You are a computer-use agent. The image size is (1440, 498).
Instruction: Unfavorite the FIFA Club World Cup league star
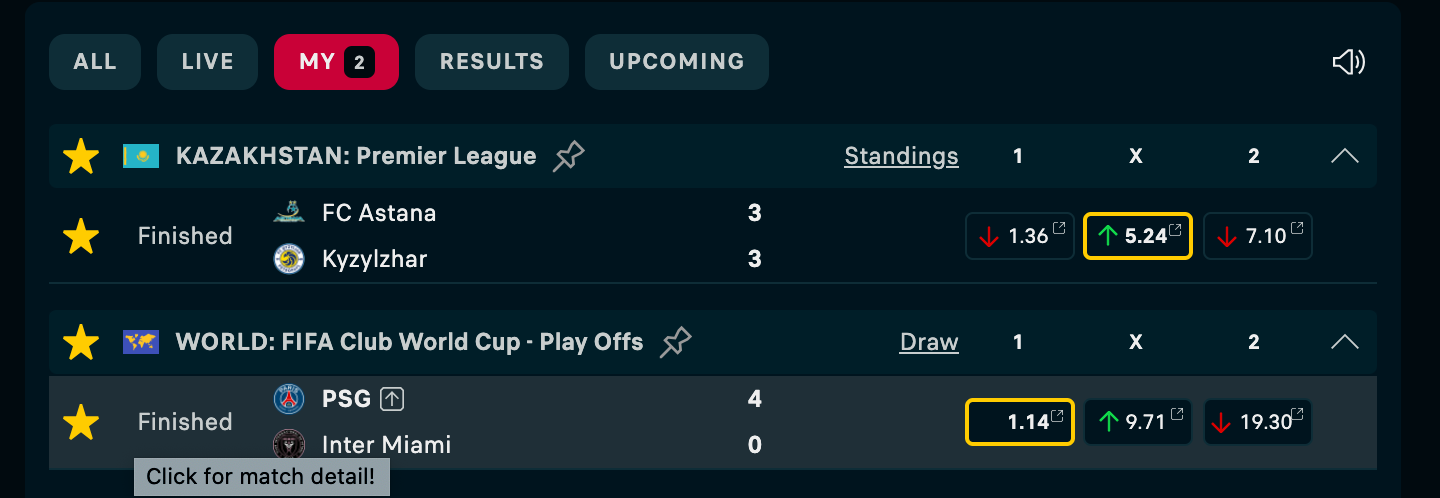coord(81,342)
